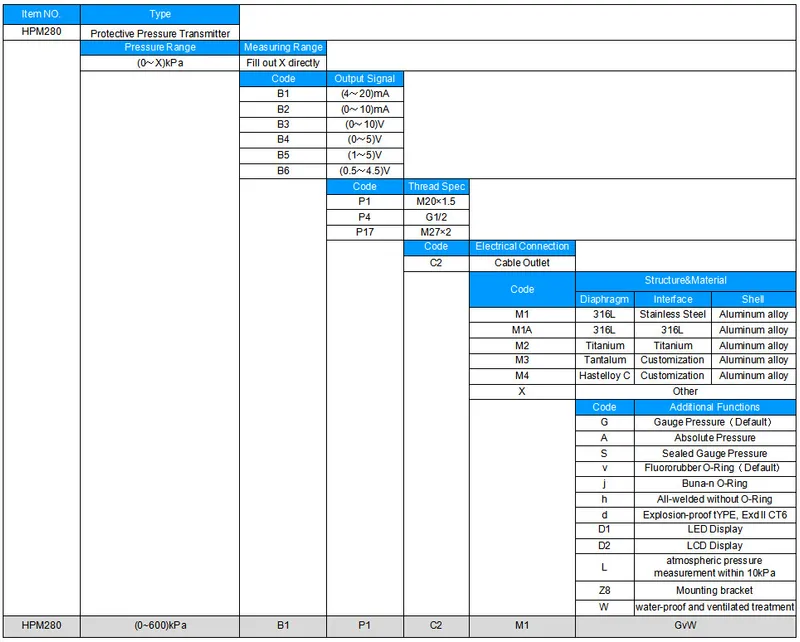Screen dimensions: 800x642
Task: Click code 'B5'
Action: tap(283, 155)
